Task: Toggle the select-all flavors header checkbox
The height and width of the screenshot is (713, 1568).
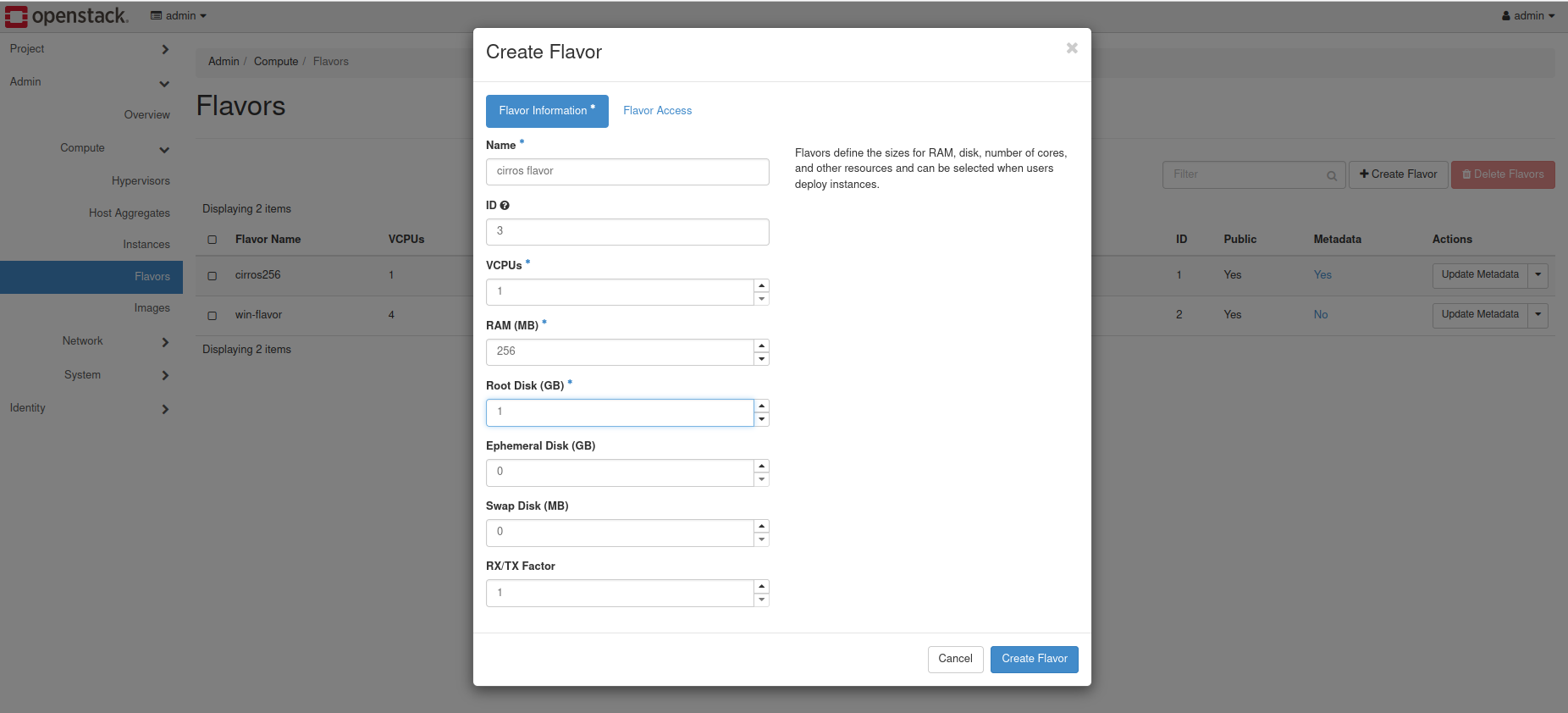Action: click(x=213, y=240)
